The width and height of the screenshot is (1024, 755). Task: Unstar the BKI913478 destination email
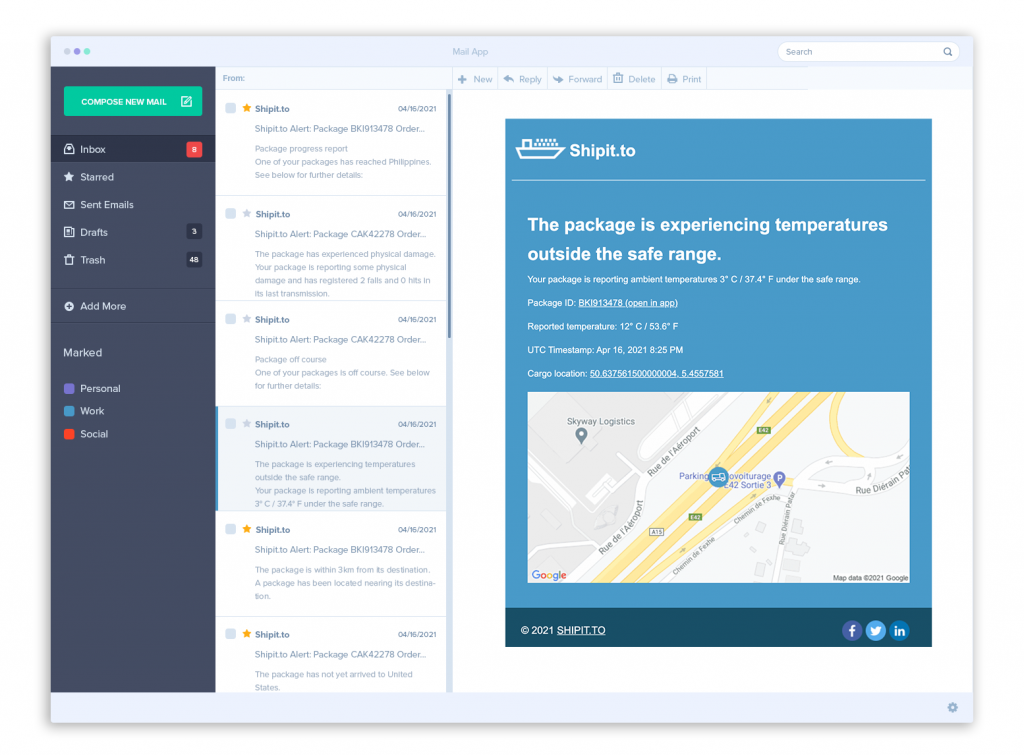click(247, 529)
